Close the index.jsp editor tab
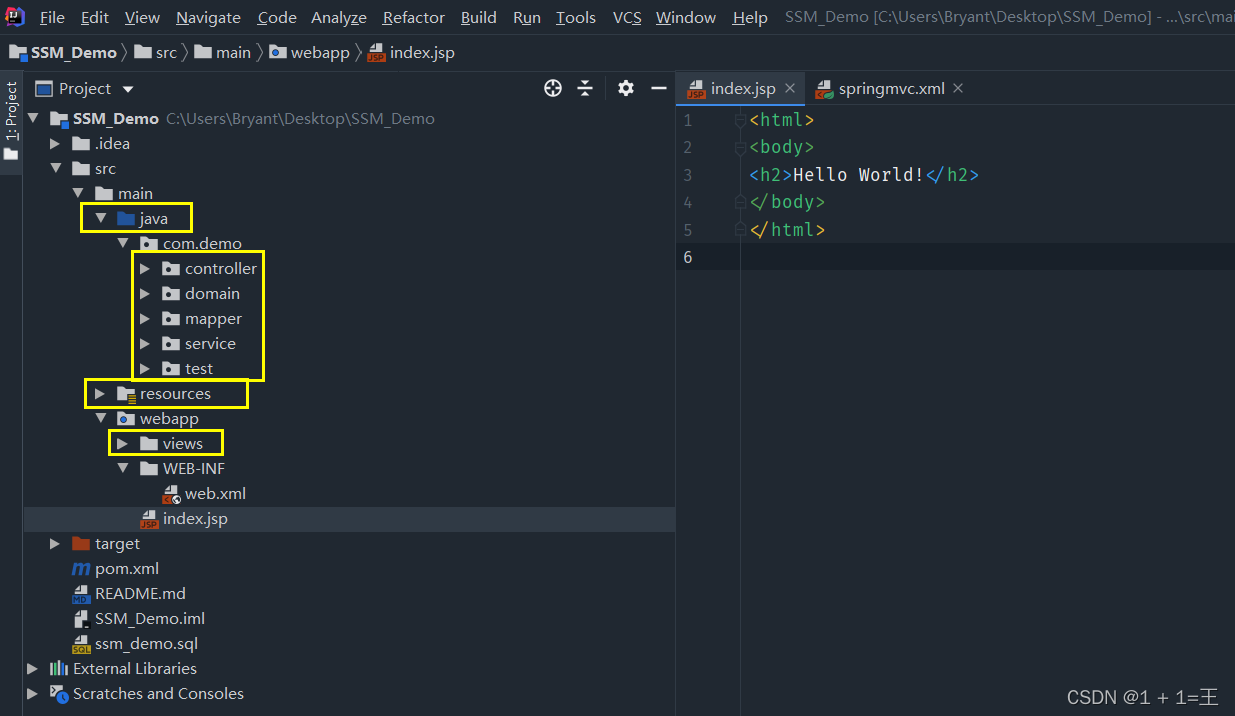Screen dimensions: 1235x716 790,88
